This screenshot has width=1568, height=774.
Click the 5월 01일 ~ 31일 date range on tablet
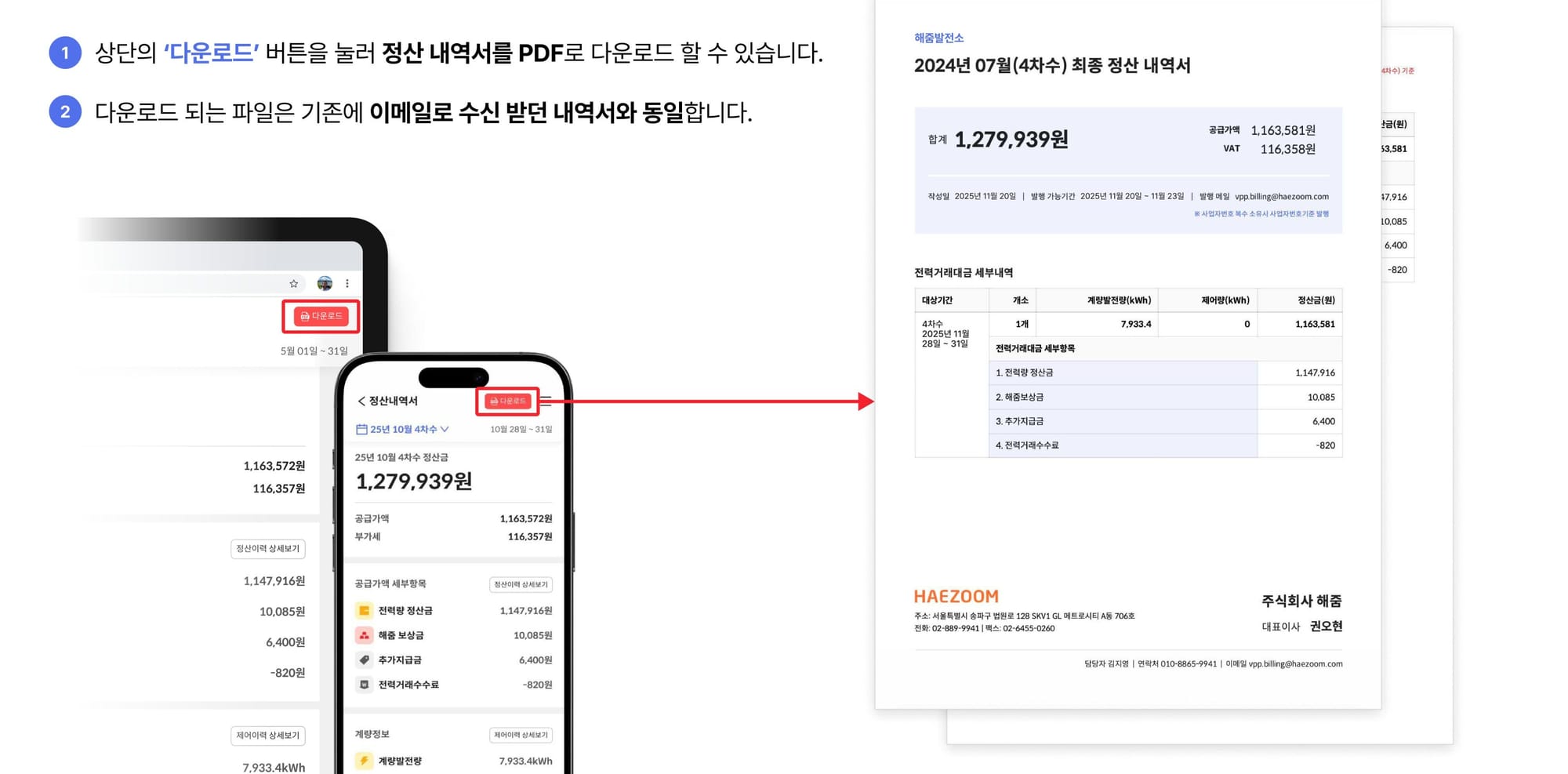314,351
